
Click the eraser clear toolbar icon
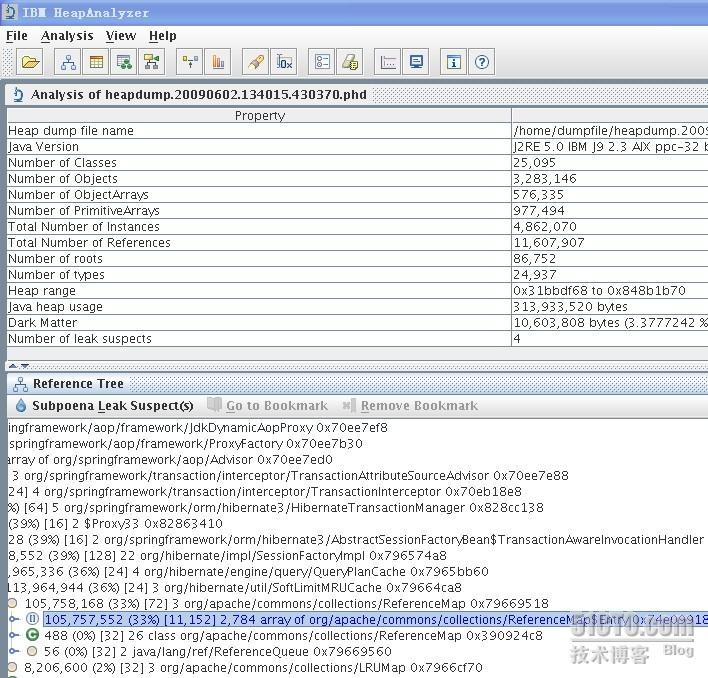click(349, 62)
